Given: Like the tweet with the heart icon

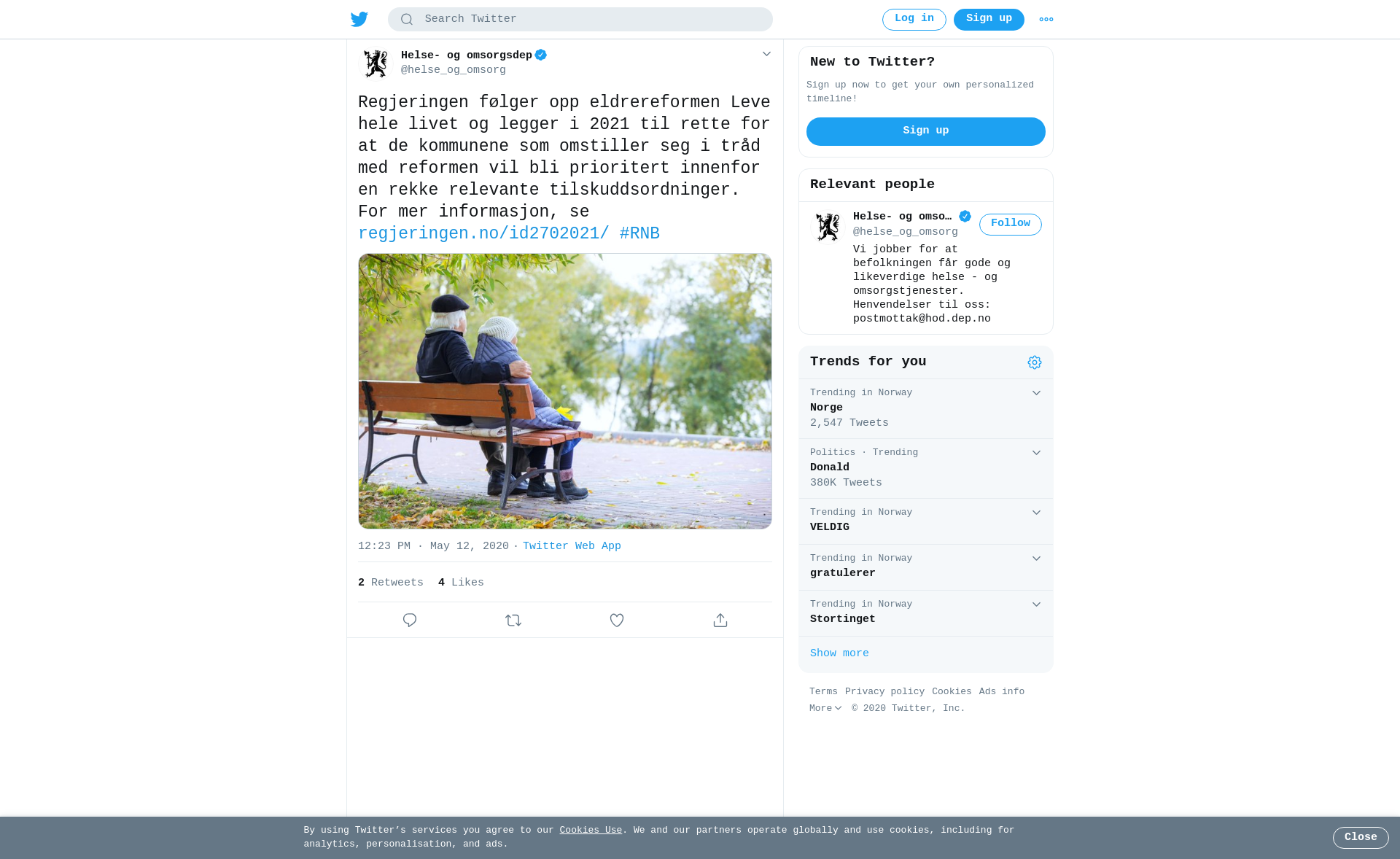Looking at the screenshot, I should click(617, 621).
